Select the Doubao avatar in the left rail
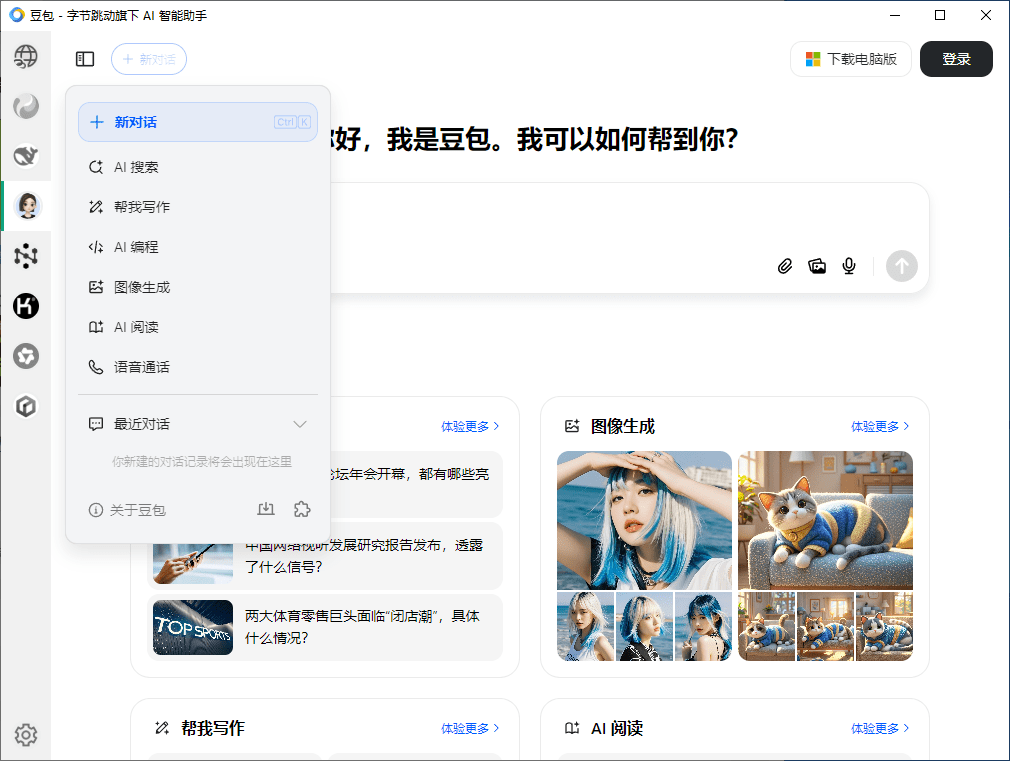 (26, 206)
